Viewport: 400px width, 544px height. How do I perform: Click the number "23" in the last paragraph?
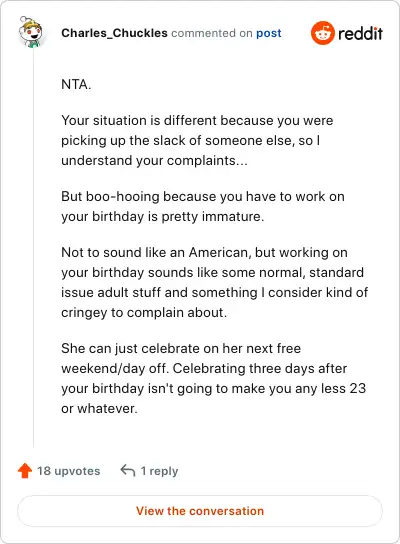click(358, 388)
